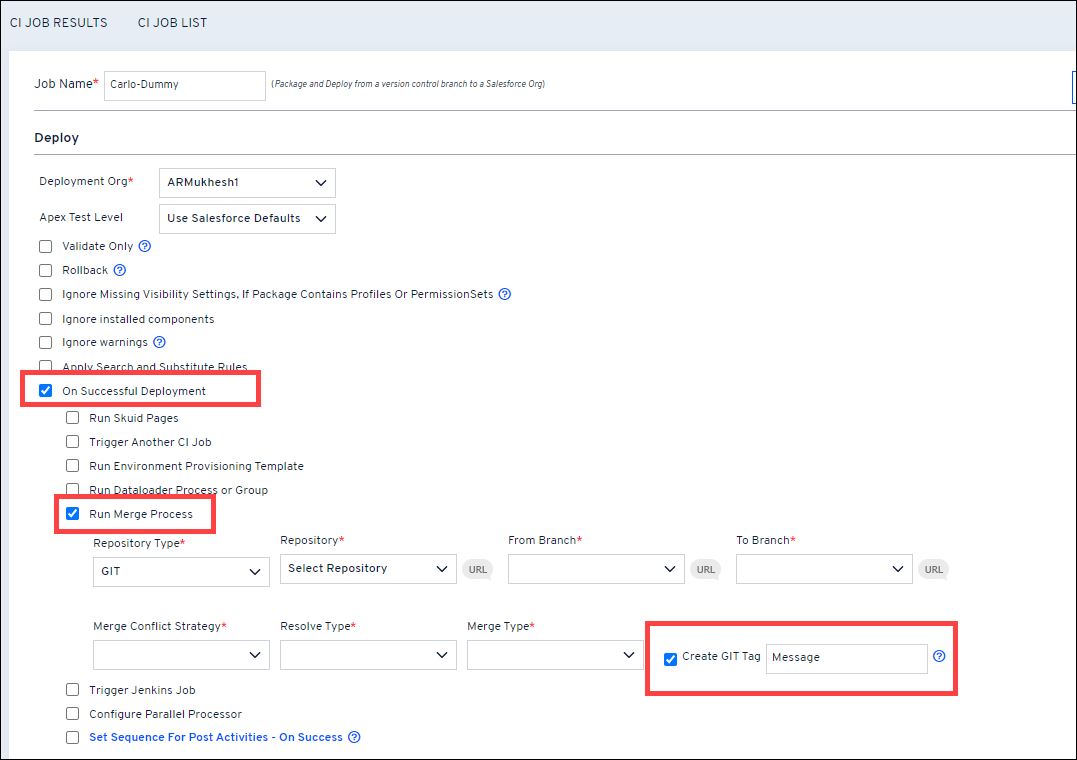Open the CI JOB RESULTS tab

pyautogui.click(x=58, y=23)
